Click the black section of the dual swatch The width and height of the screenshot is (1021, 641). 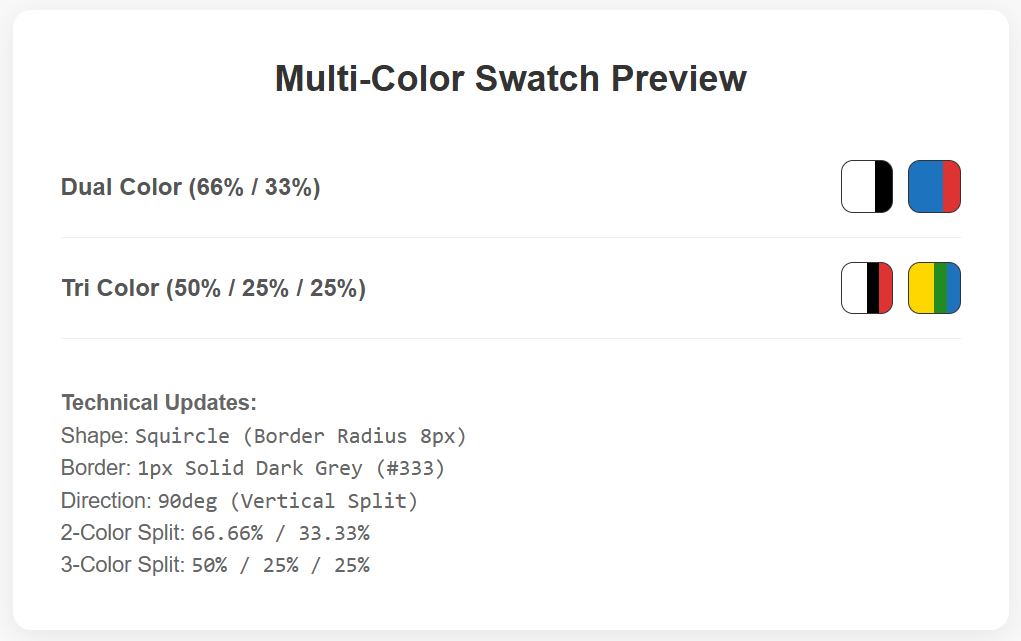point(884,186)
